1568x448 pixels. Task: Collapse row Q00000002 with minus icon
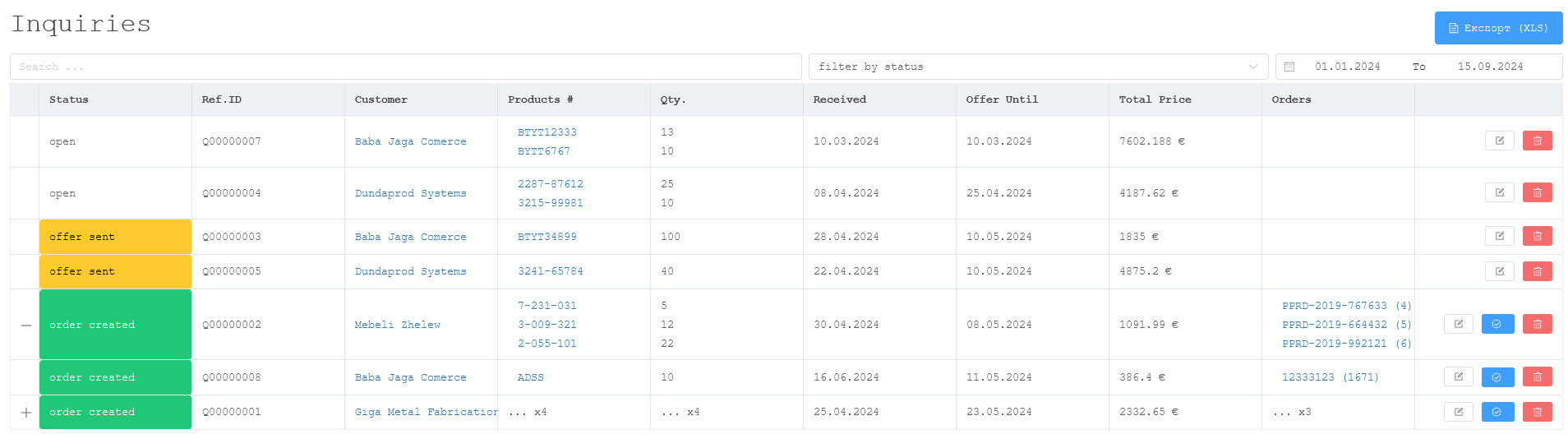pyautogui.click(x=25, y=325)
